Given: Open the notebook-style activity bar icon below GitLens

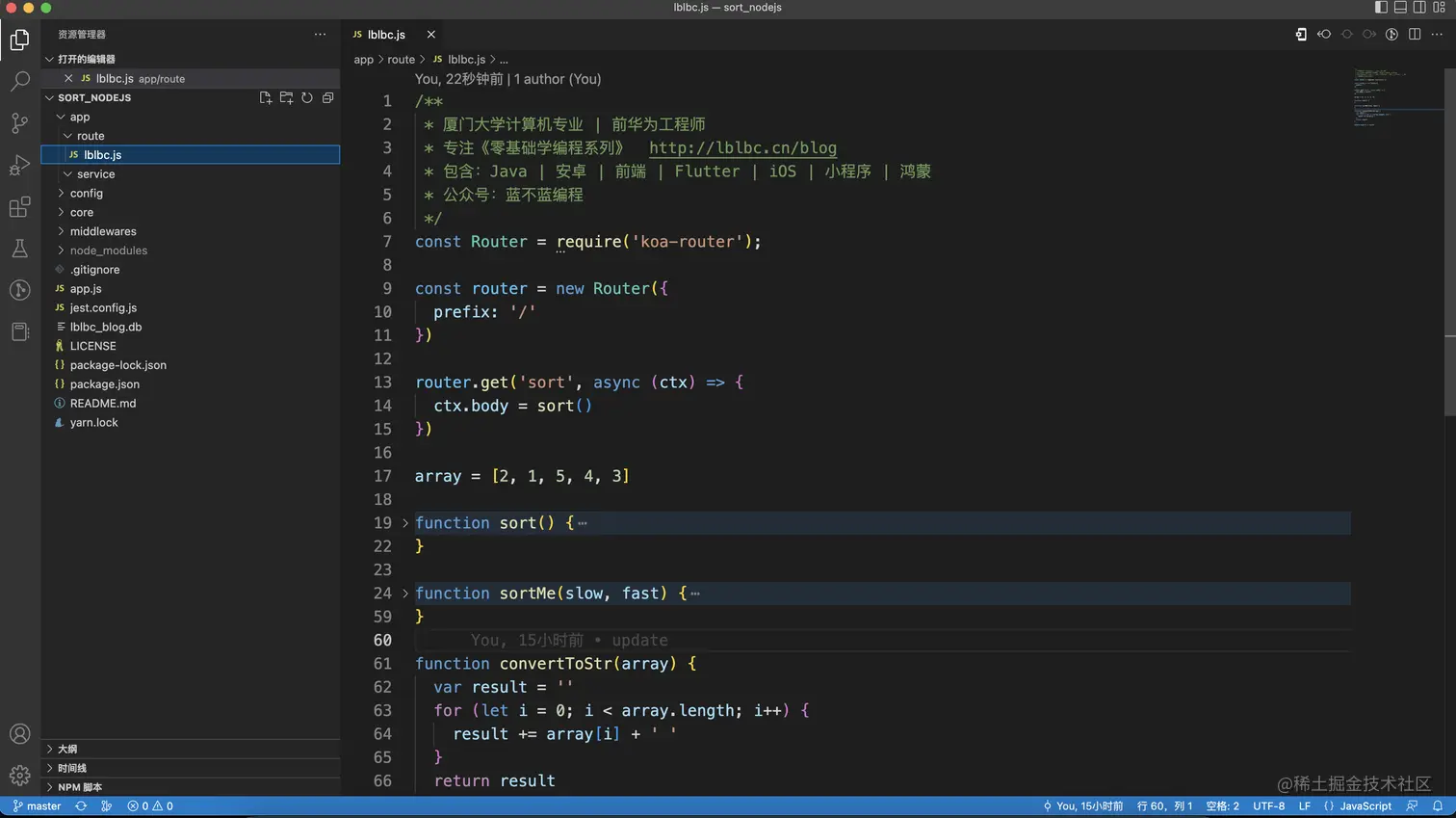Looking at the screenshot, I should [19, 331].
